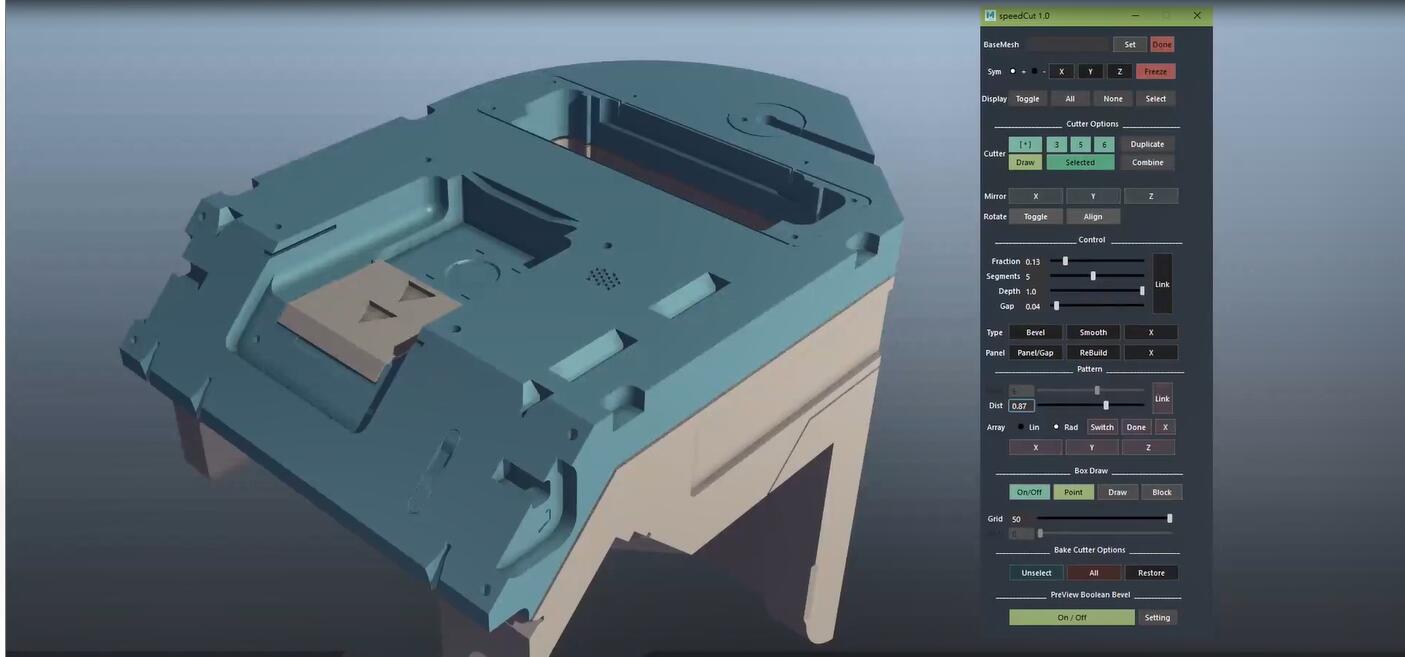Viewport: 1405px width, 657px height.
Task: Click the Segments slider handle
Action: tap(1093, 276)
